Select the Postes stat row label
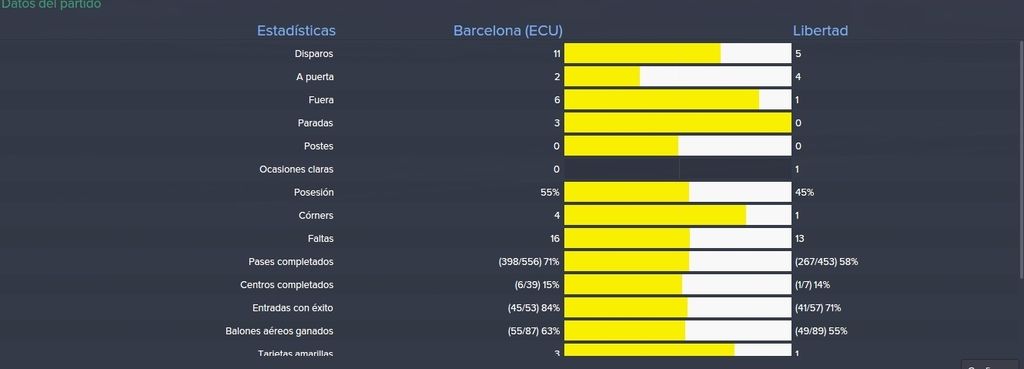1024x369 pixels. point(319,146)
